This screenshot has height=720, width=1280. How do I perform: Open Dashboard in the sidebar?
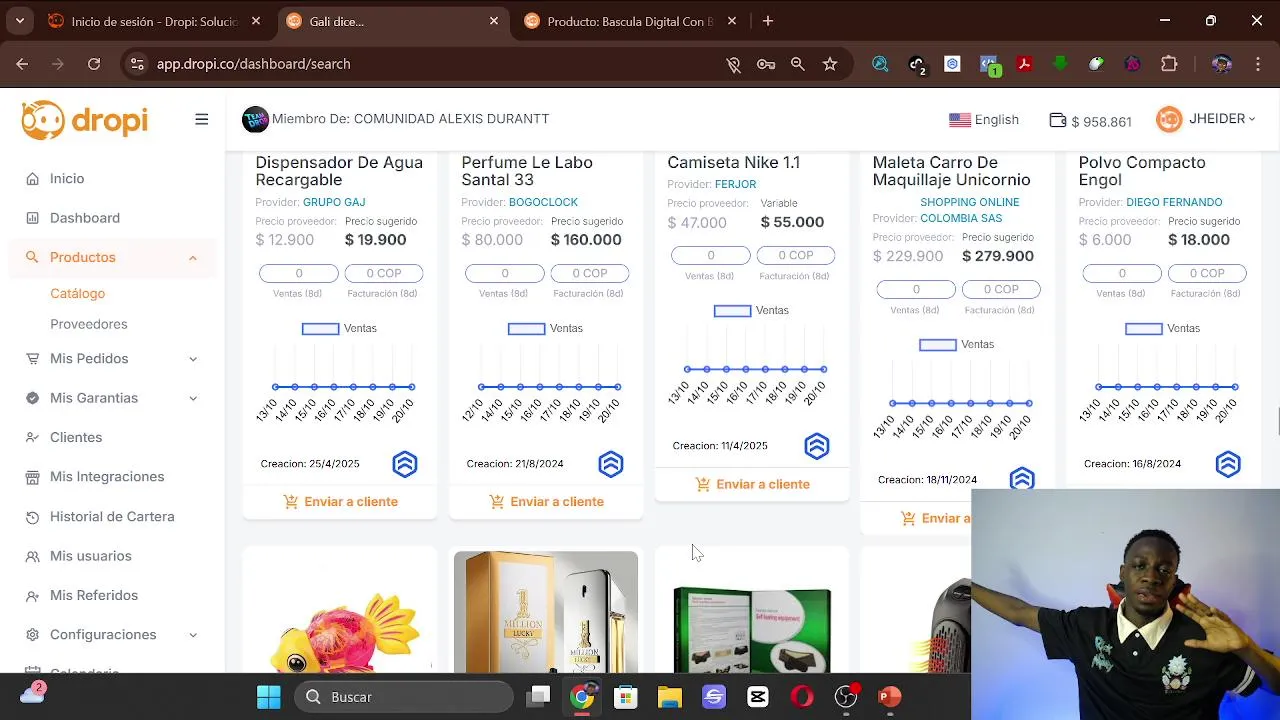click(85, 218)
